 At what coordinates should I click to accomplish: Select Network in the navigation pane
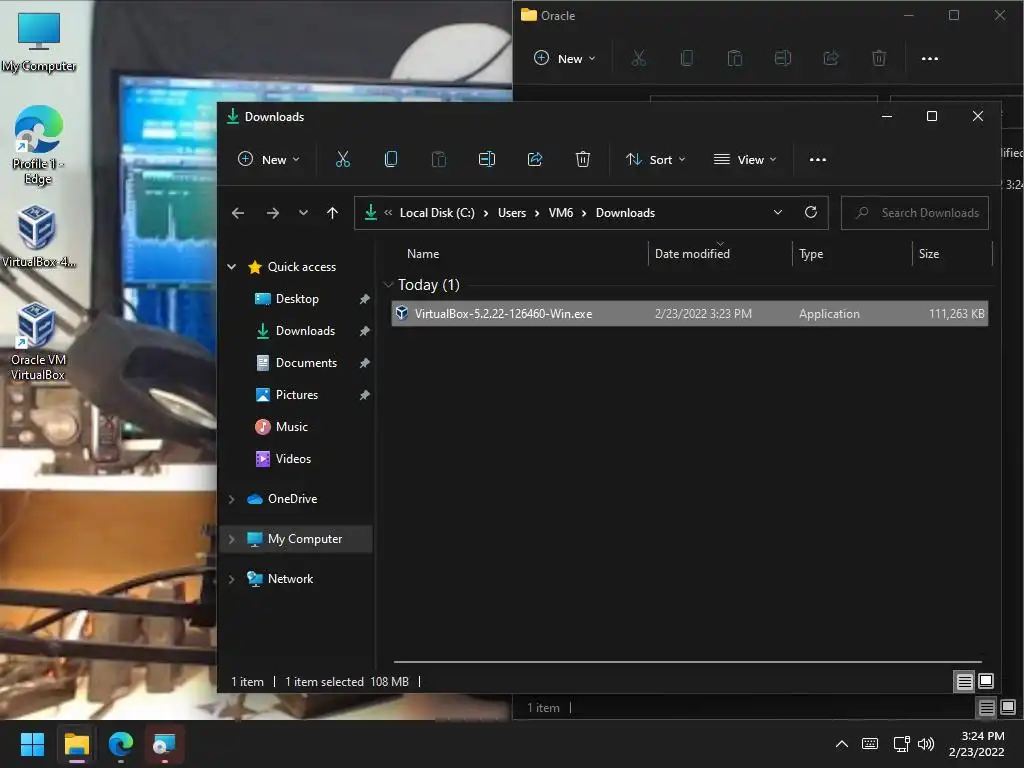(x=290, y=579)
